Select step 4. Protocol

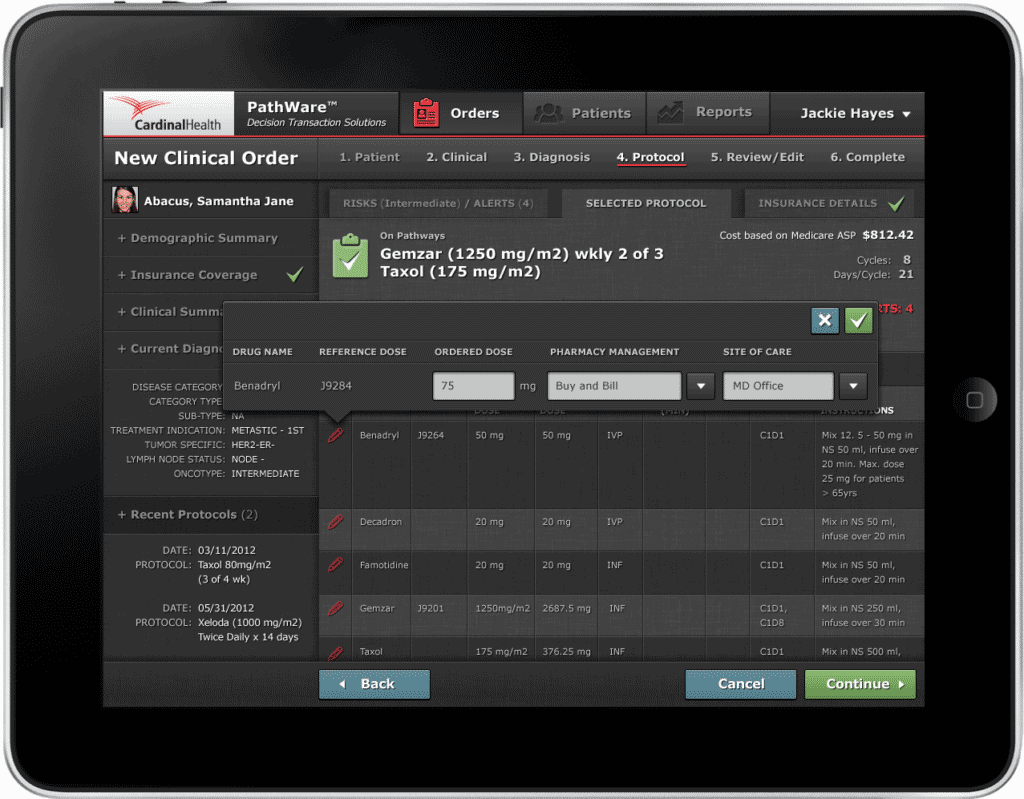pos(650,157)
